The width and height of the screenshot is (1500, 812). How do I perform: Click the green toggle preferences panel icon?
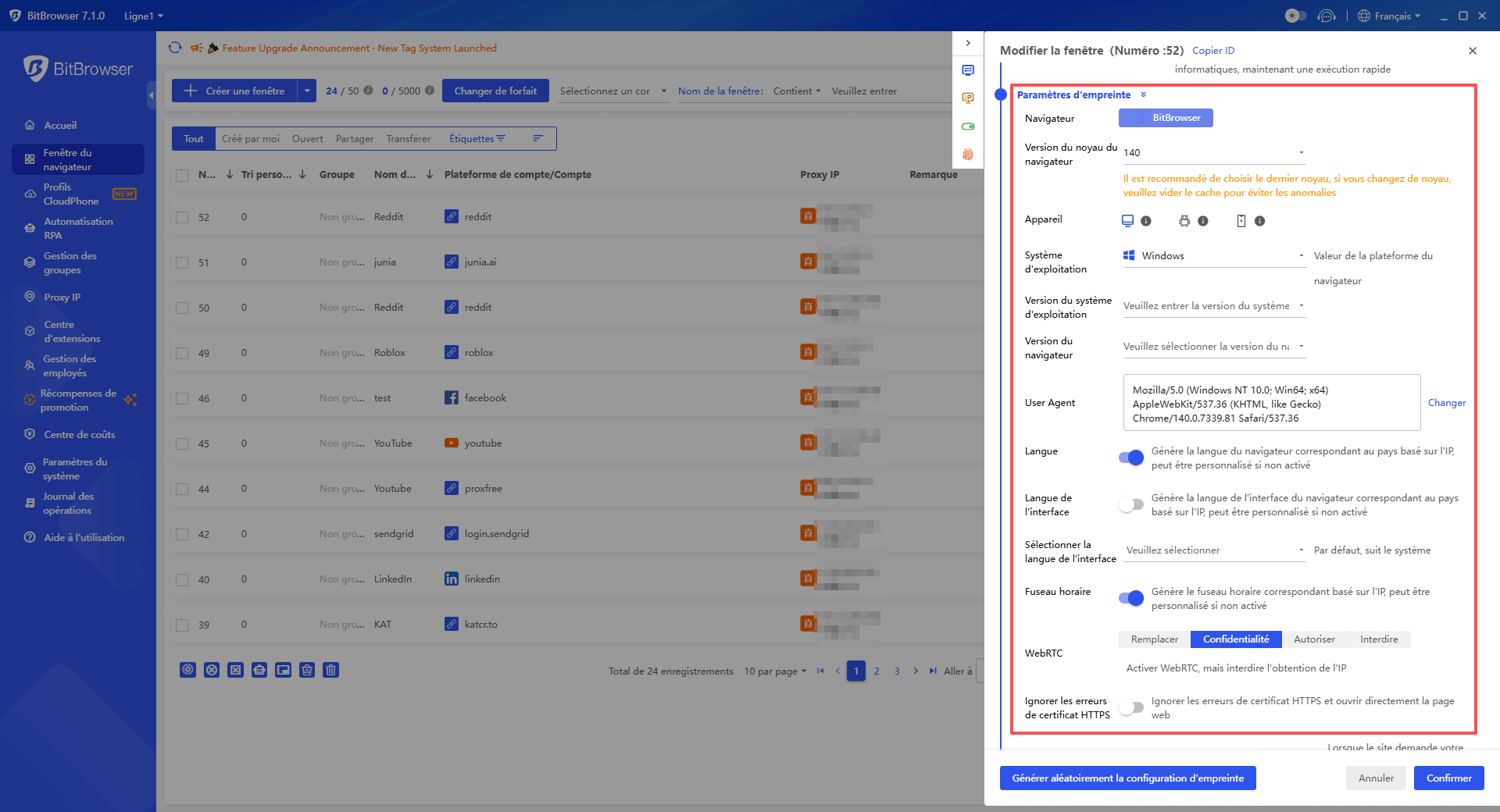point(968,126)
